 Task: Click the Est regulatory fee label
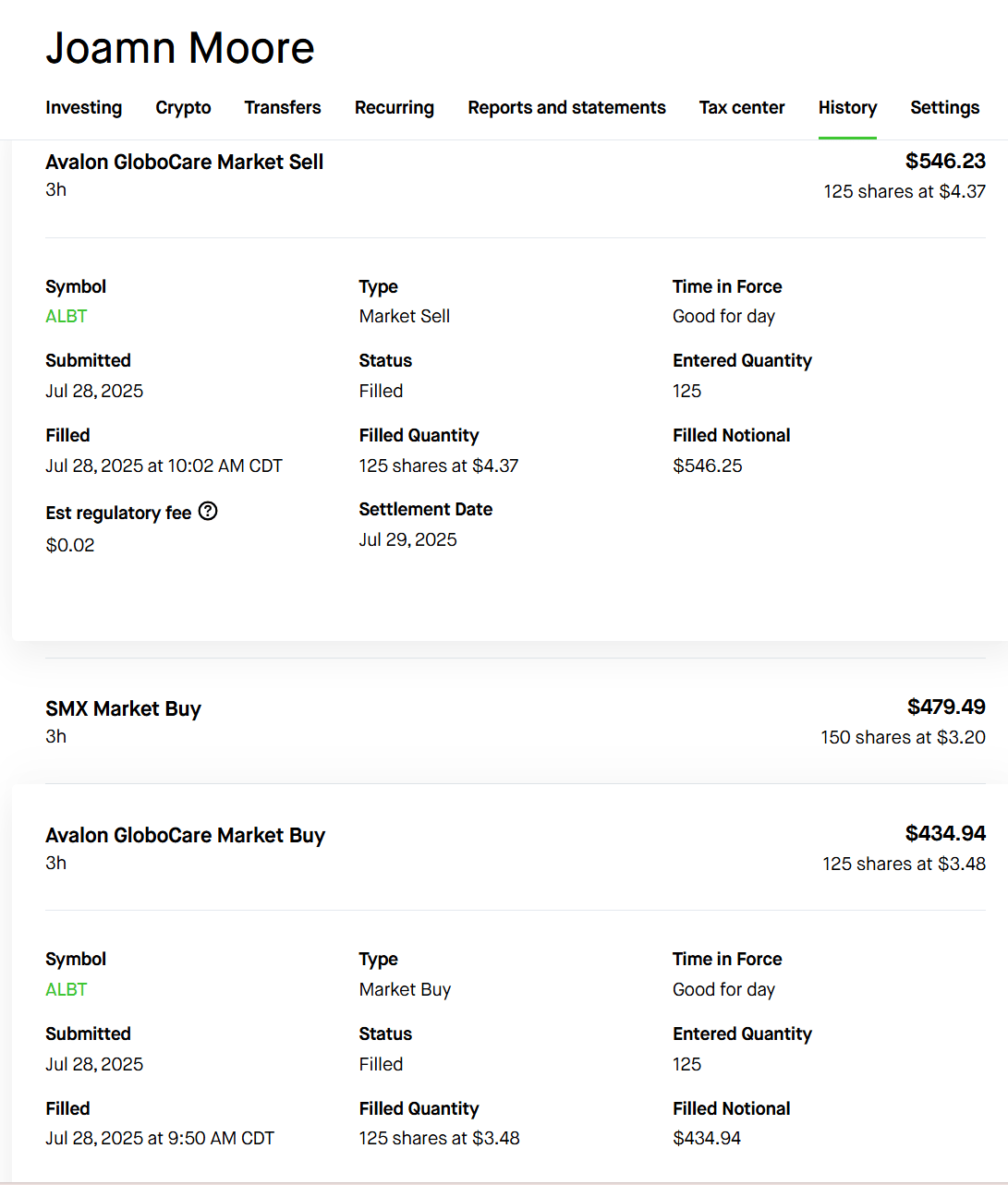118,513
